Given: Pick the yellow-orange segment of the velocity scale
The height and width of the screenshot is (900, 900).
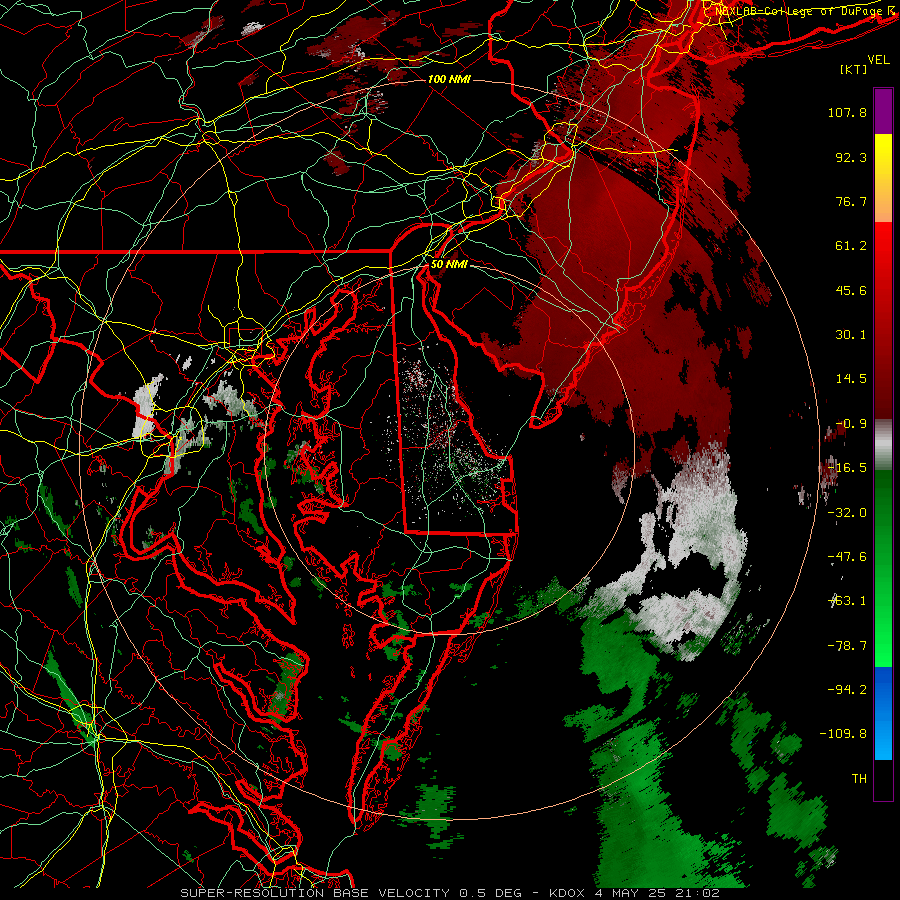Looking at the screenshot, I should point(883,178).
